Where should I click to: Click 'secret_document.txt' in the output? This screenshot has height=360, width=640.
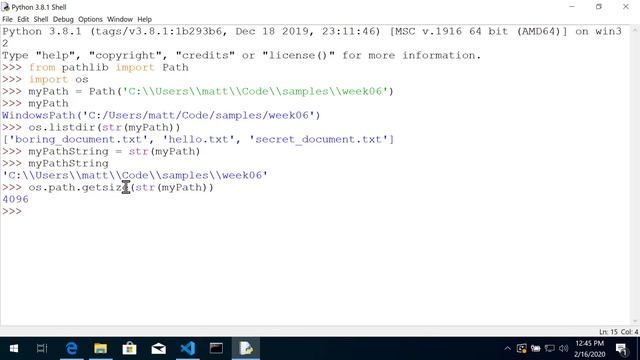point(318,140)
